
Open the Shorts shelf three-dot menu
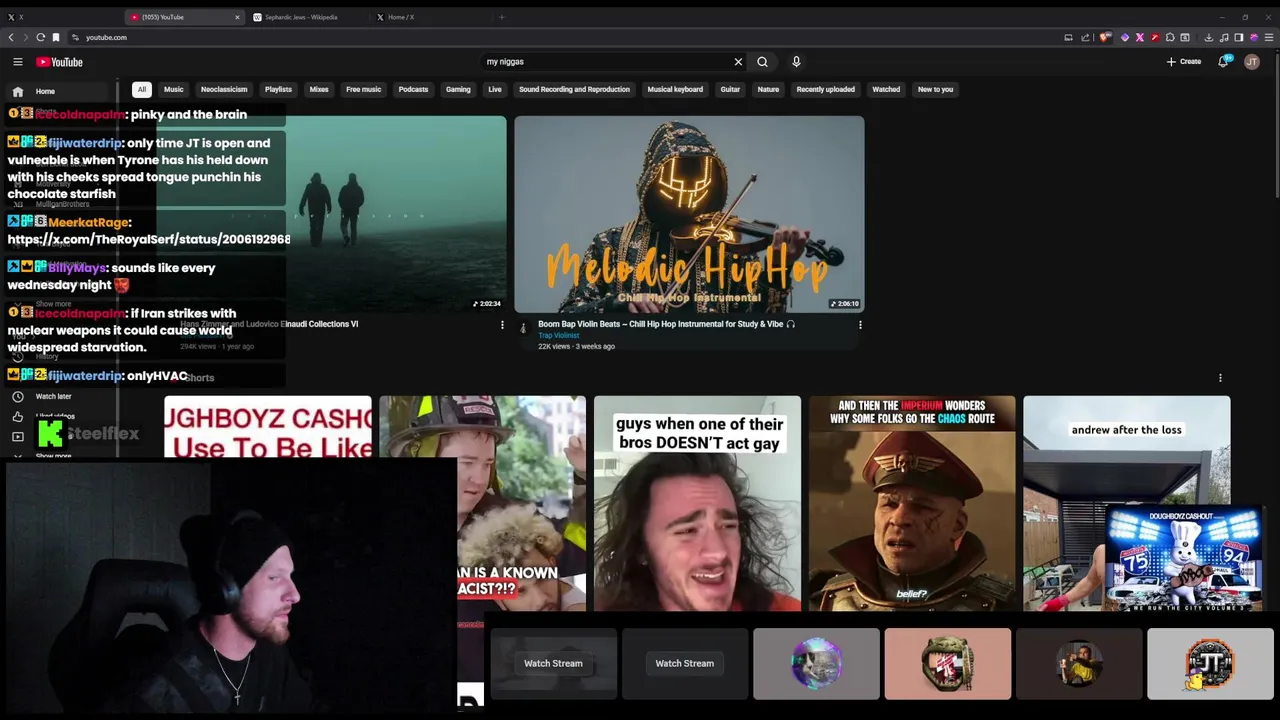click(1220, 378)
